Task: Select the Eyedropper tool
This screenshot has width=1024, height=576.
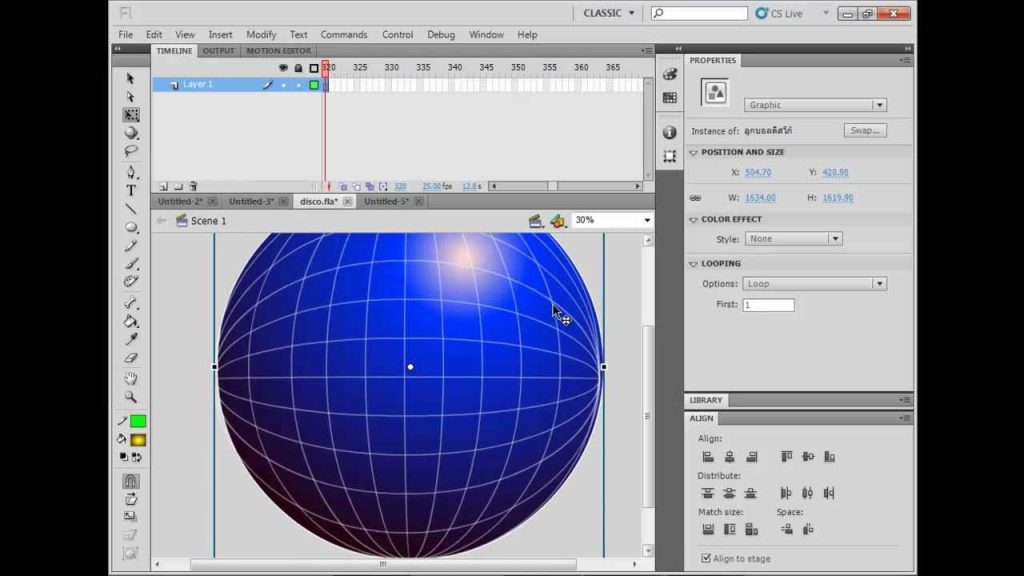Action: 131,340
